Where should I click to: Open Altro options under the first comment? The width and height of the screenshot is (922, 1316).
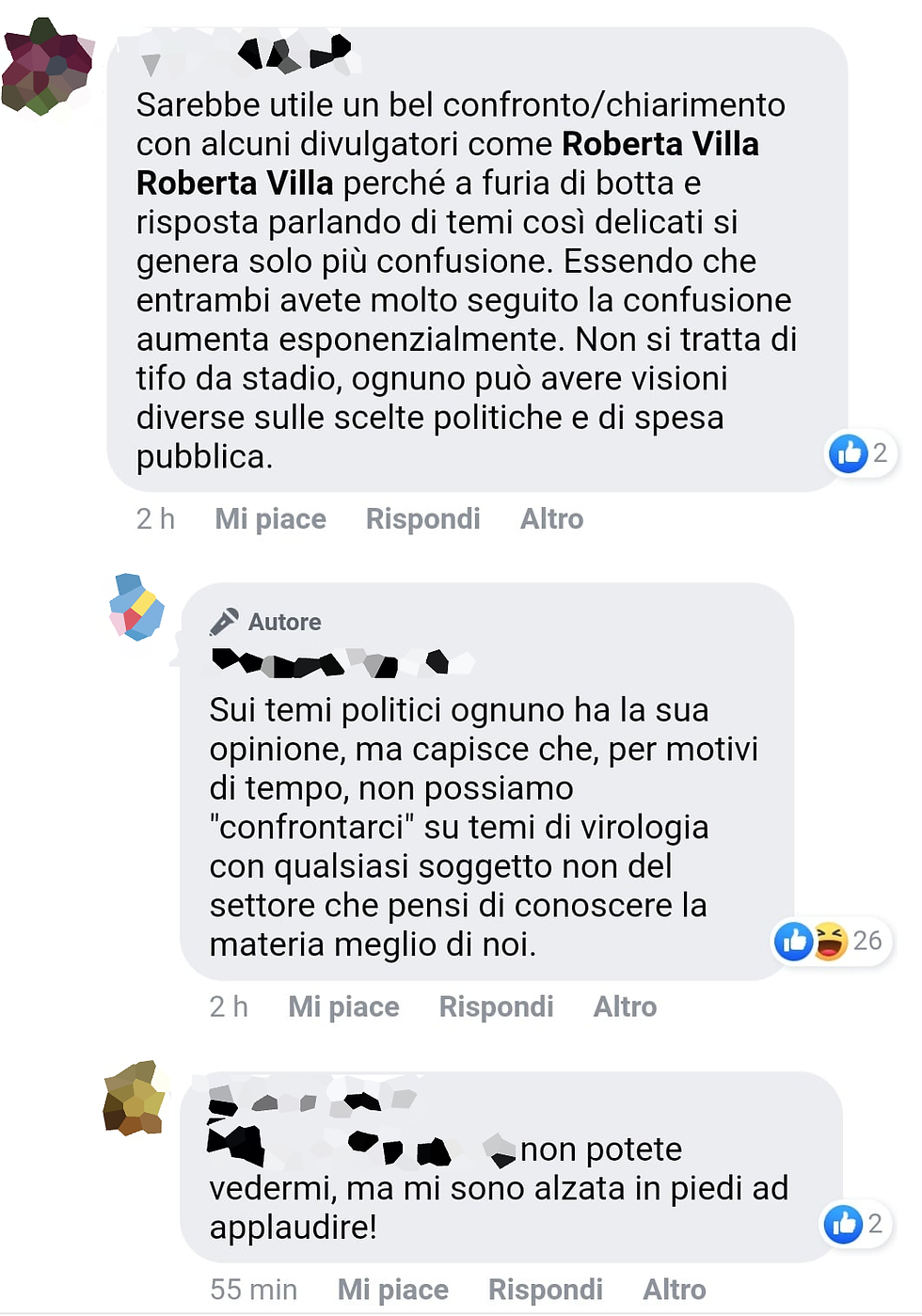tap(551, 519)
